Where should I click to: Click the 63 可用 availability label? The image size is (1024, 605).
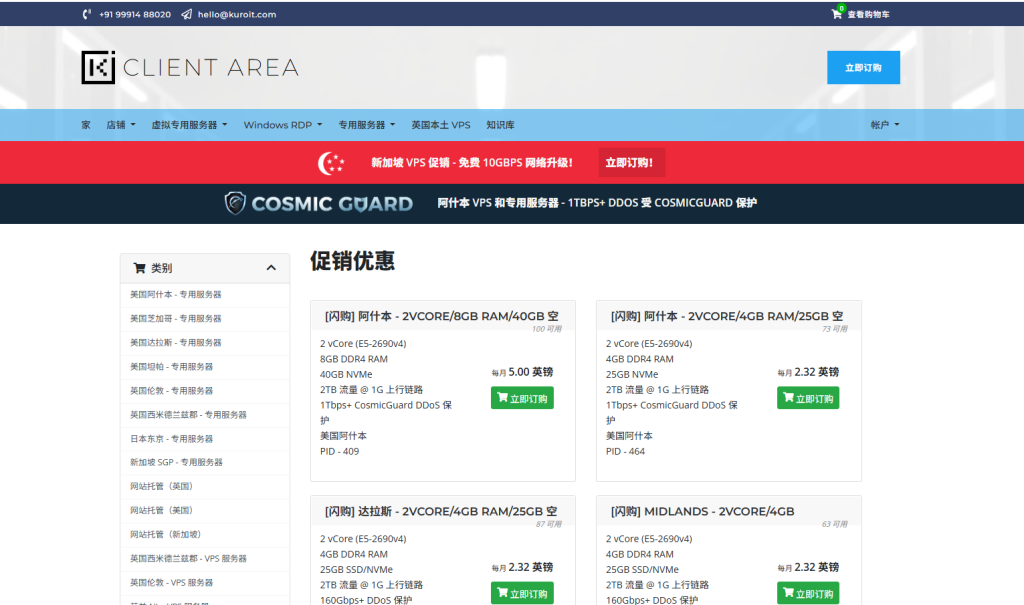point(835,525)
